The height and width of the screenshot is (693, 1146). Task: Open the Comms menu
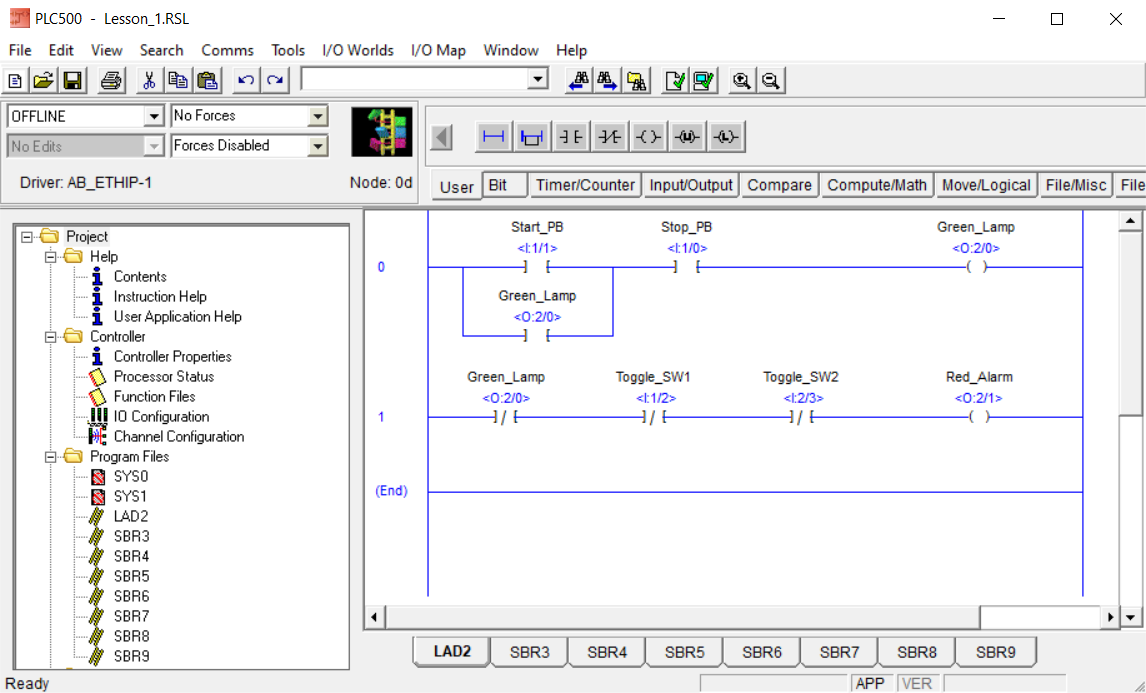pyautogui.click(x=227, y=50)
